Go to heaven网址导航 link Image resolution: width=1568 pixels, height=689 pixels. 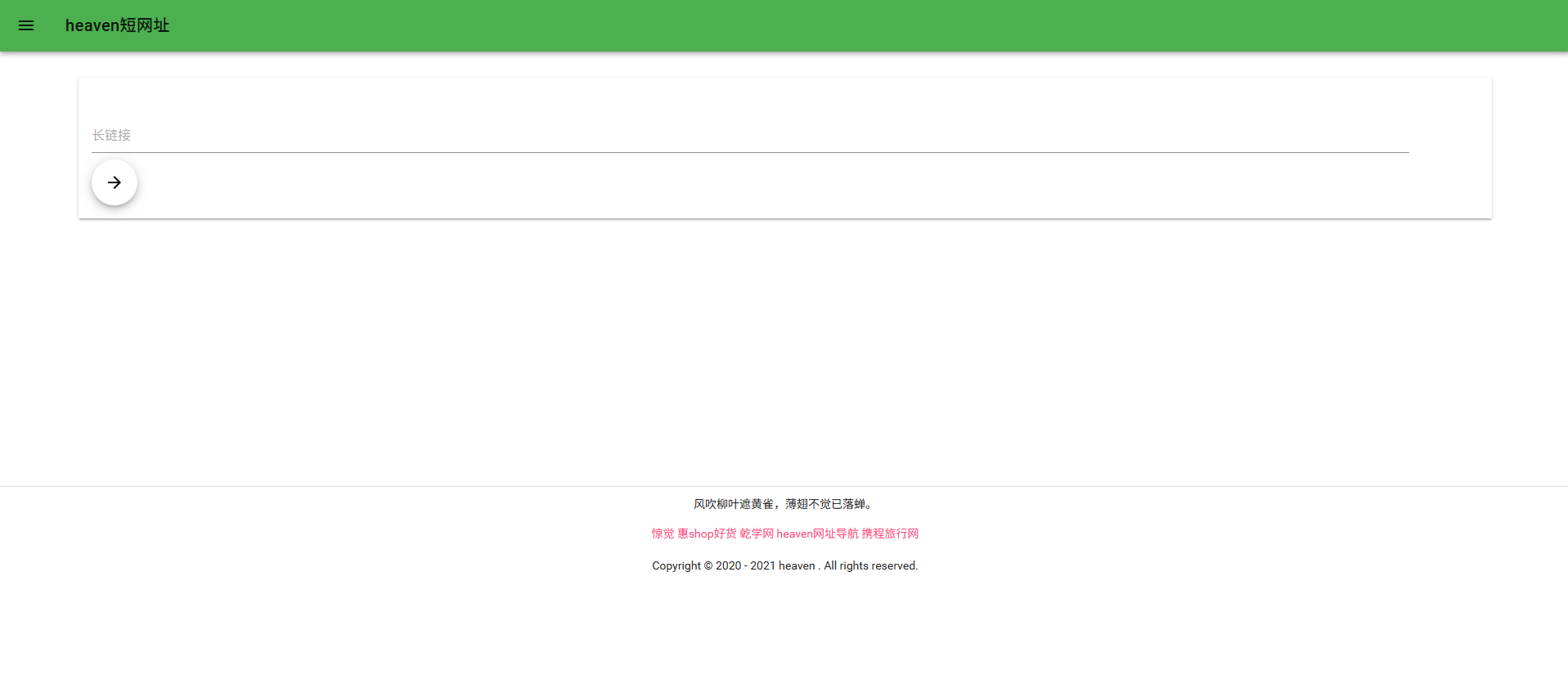[817, 534]
